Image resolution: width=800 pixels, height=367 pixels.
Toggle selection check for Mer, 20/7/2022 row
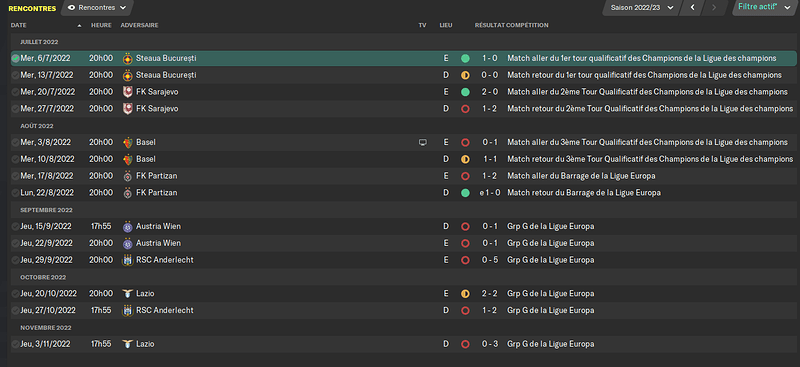[x=15, y=92]
